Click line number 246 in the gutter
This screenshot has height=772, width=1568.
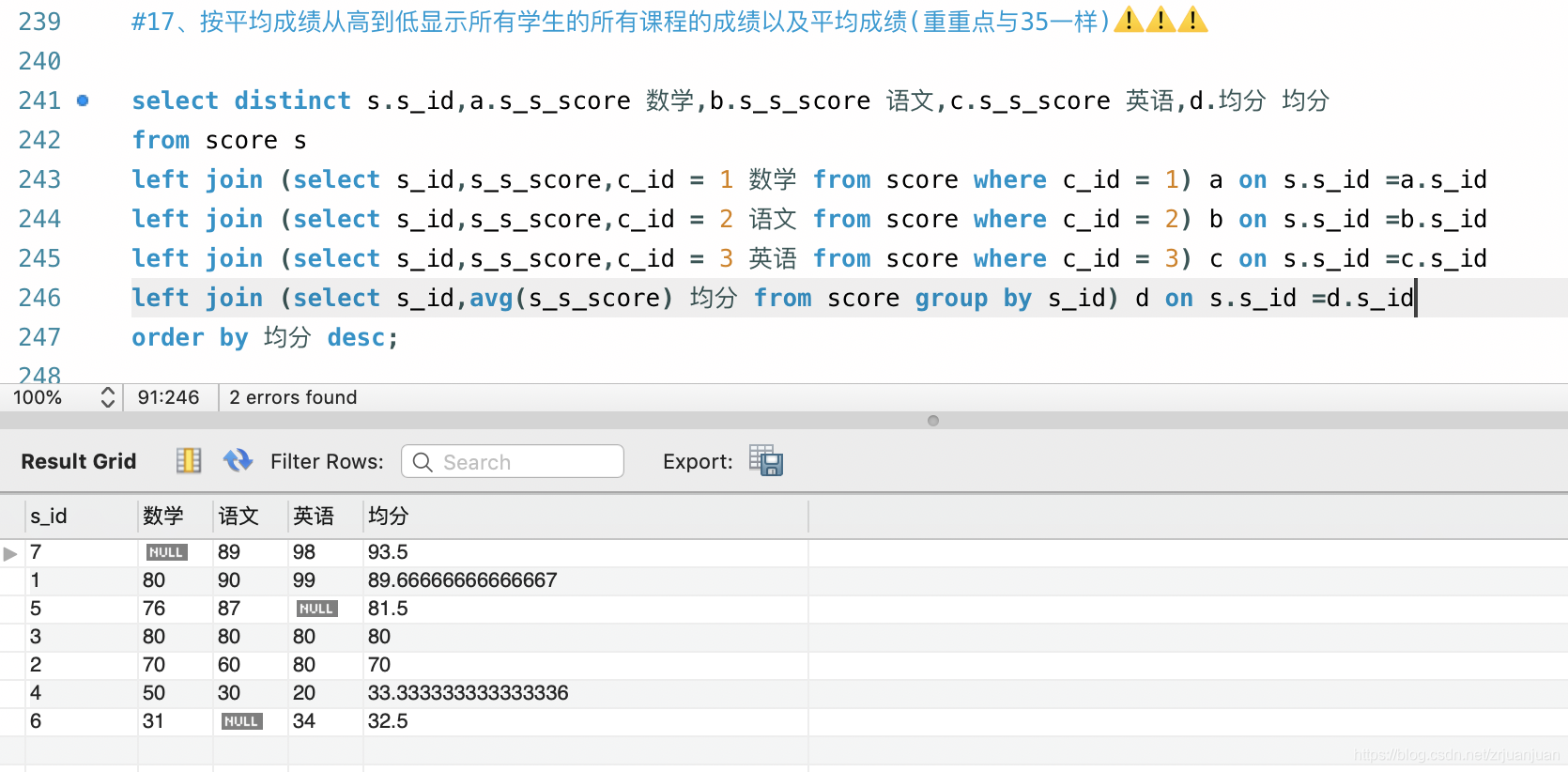pos(39,298)
